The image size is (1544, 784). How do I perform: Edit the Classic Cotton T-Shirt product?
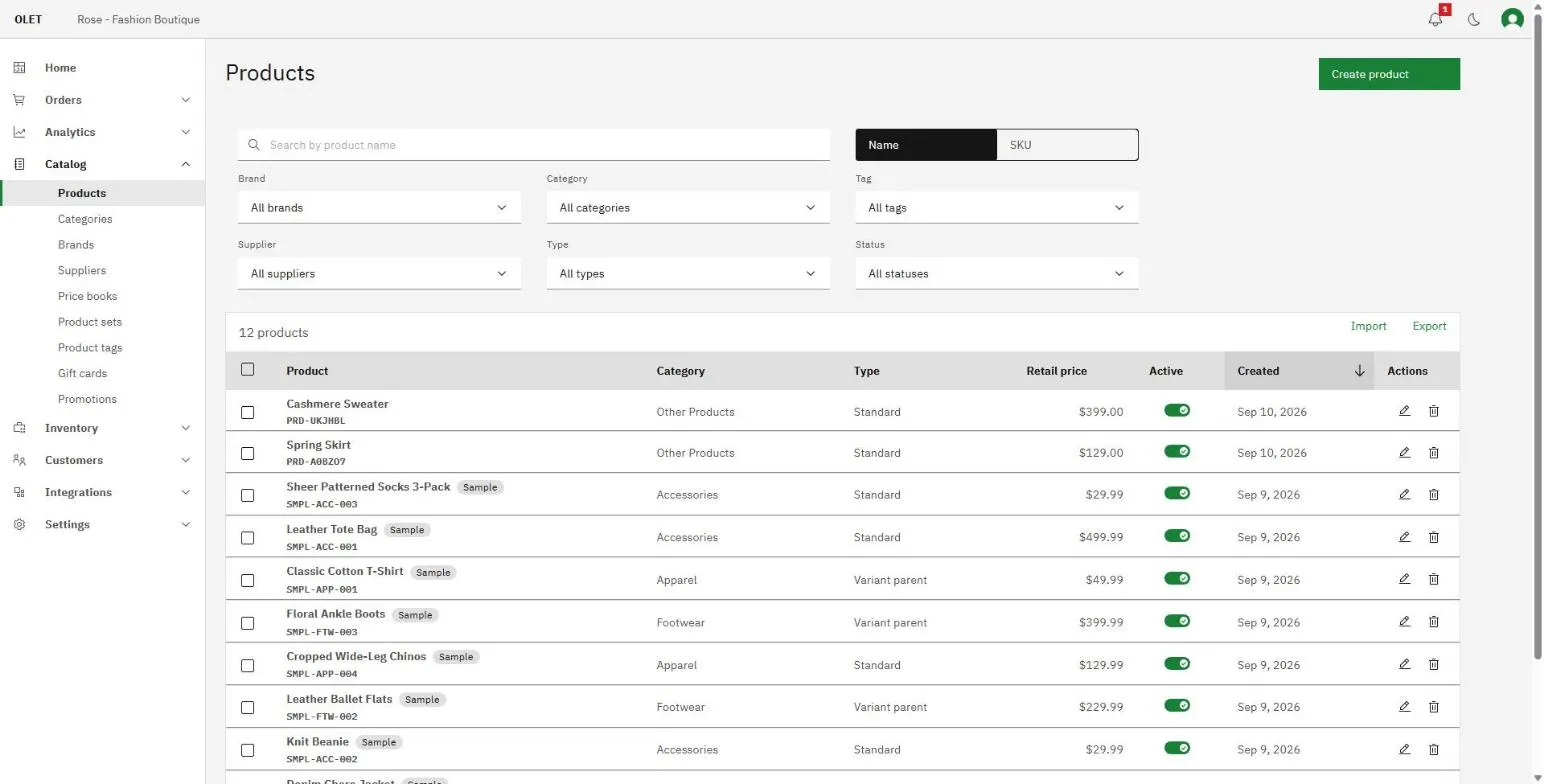(x=1404, y=579)
